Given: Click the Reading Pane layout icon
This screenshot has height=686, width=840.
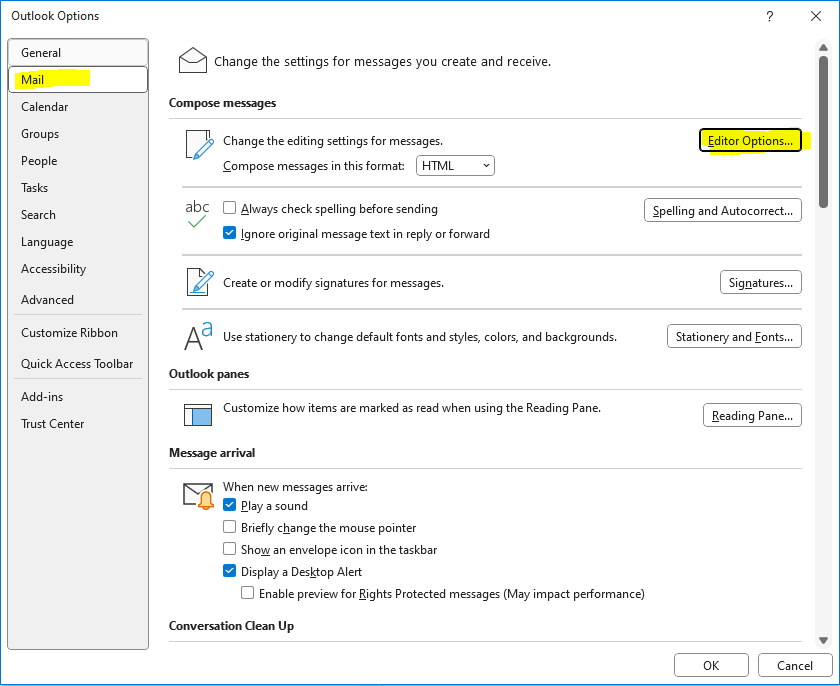Looking at the screenshot, I should 198,415.
